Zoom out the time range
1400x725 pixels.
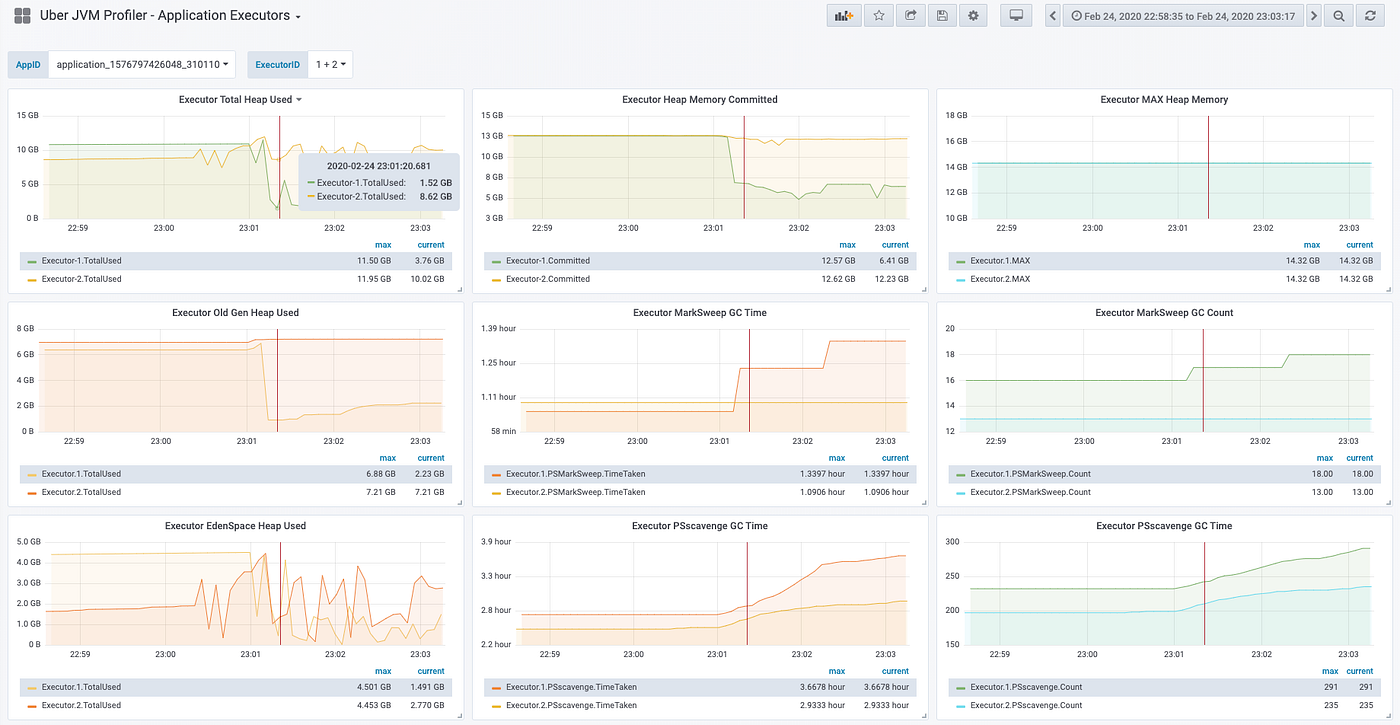1338,15
